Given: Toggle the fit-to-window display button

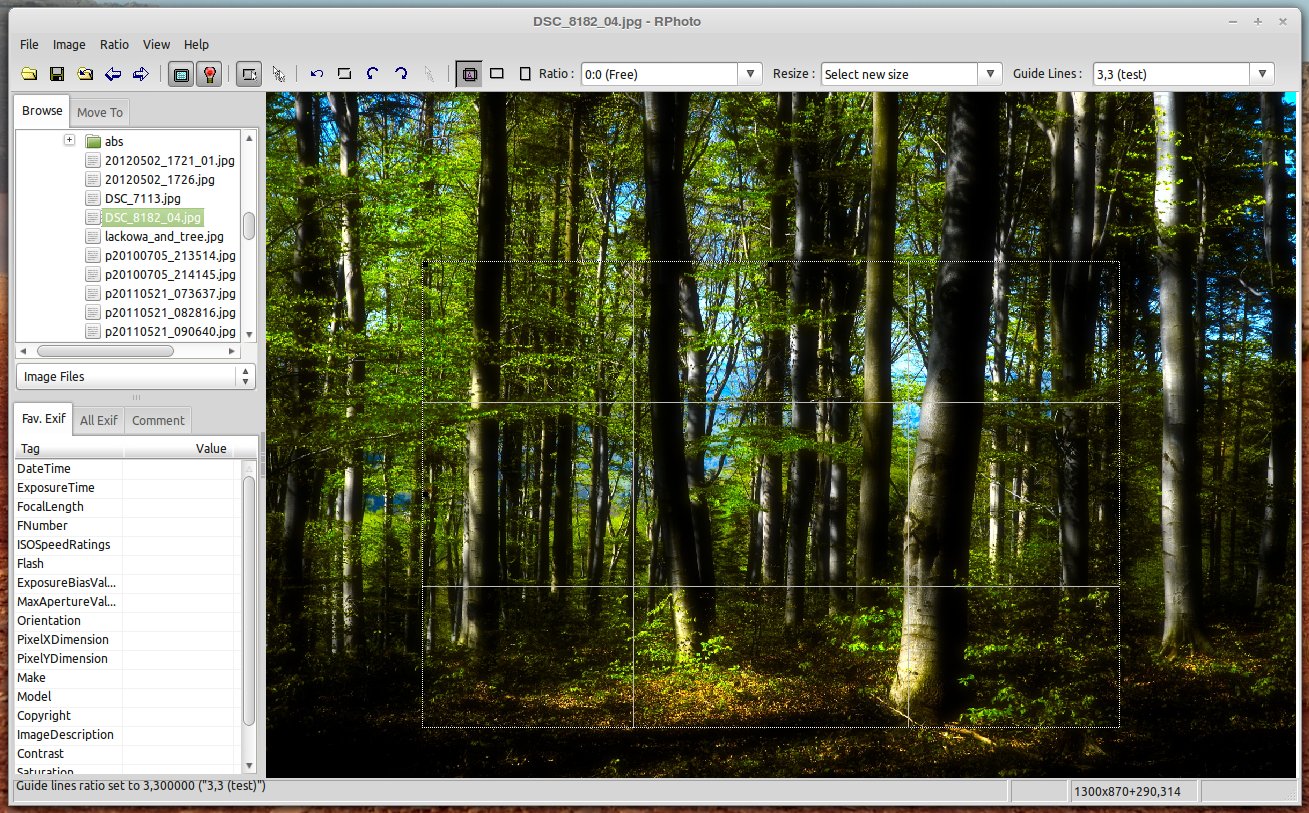Looking at the screenshot, I should point(180,74).
